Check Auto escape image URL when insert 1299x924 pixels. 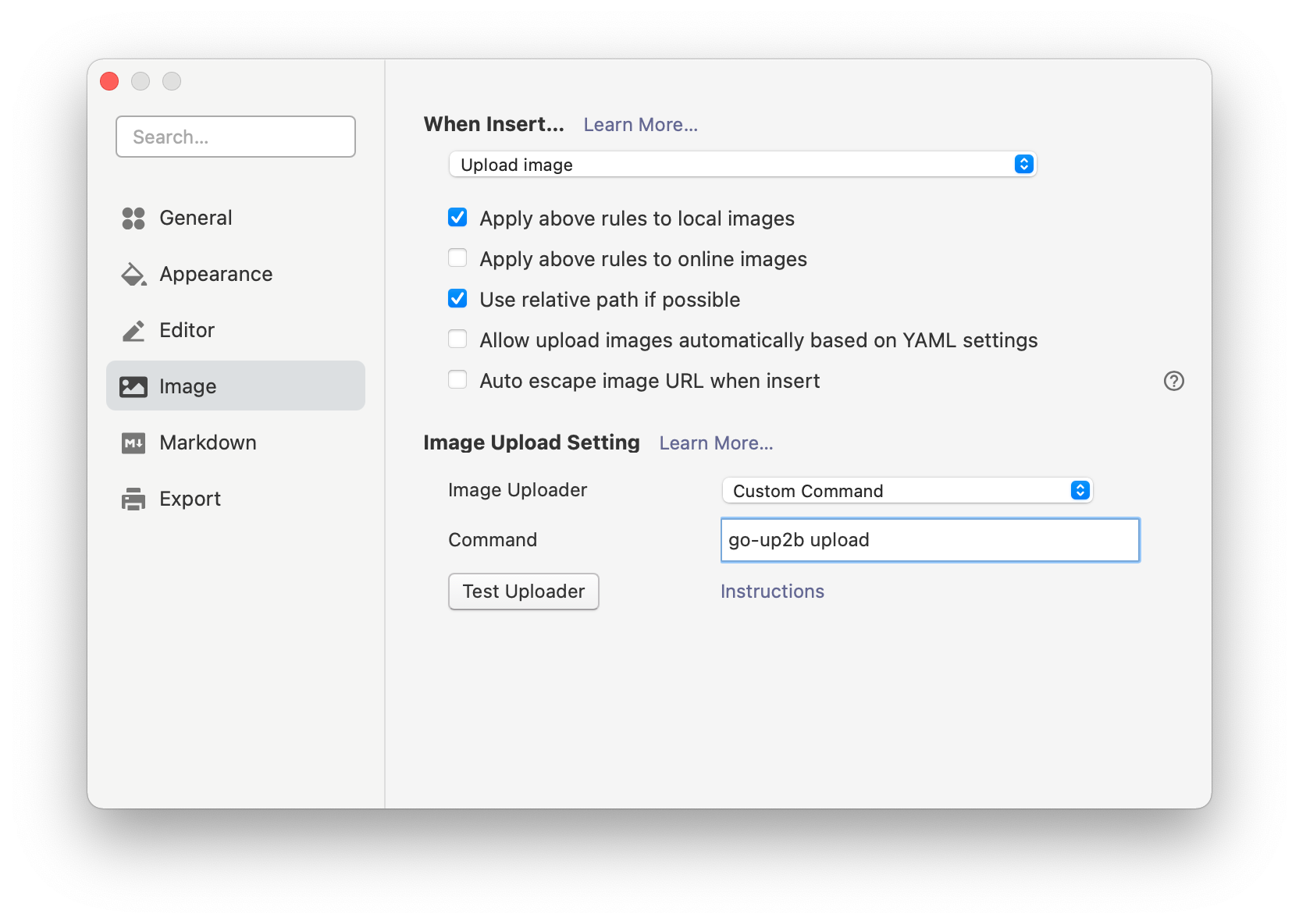pyautogui.click(x=457, y=380)
